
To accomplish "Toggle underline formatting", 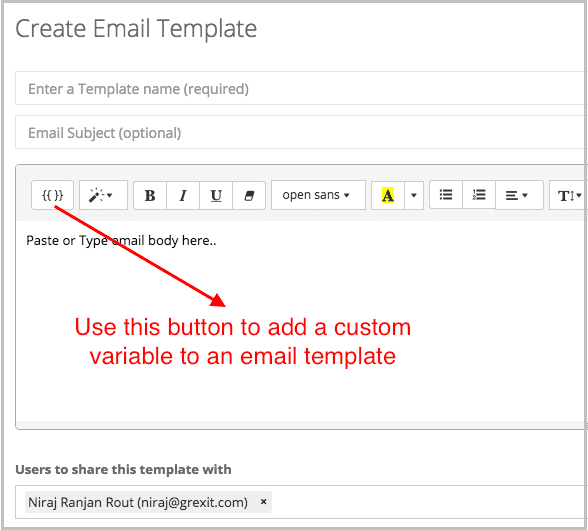I will 216,195.
